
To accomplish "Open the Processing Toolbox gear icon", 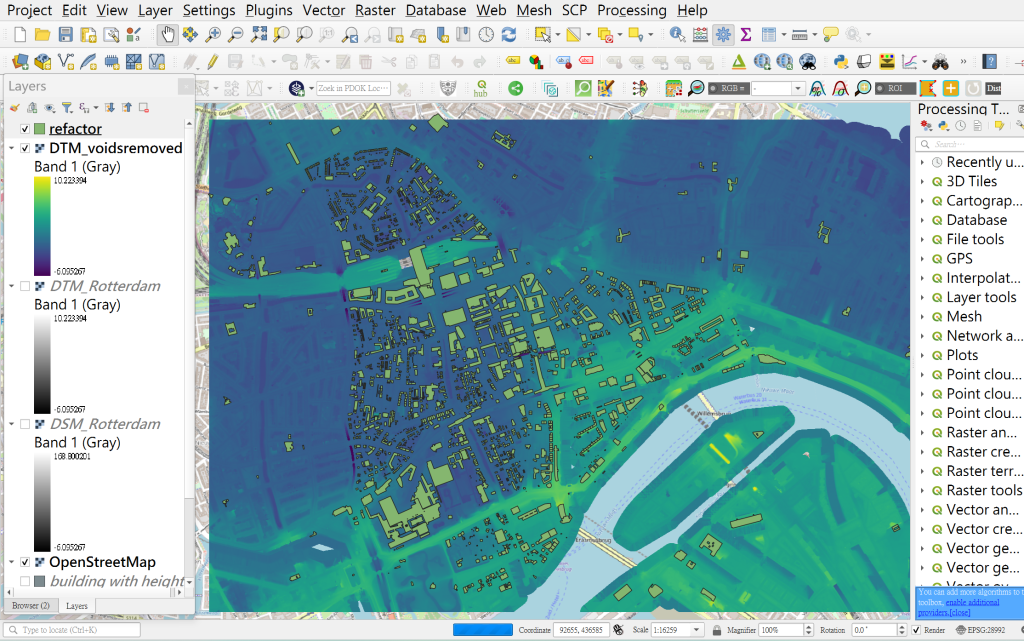I will (723, 35).
